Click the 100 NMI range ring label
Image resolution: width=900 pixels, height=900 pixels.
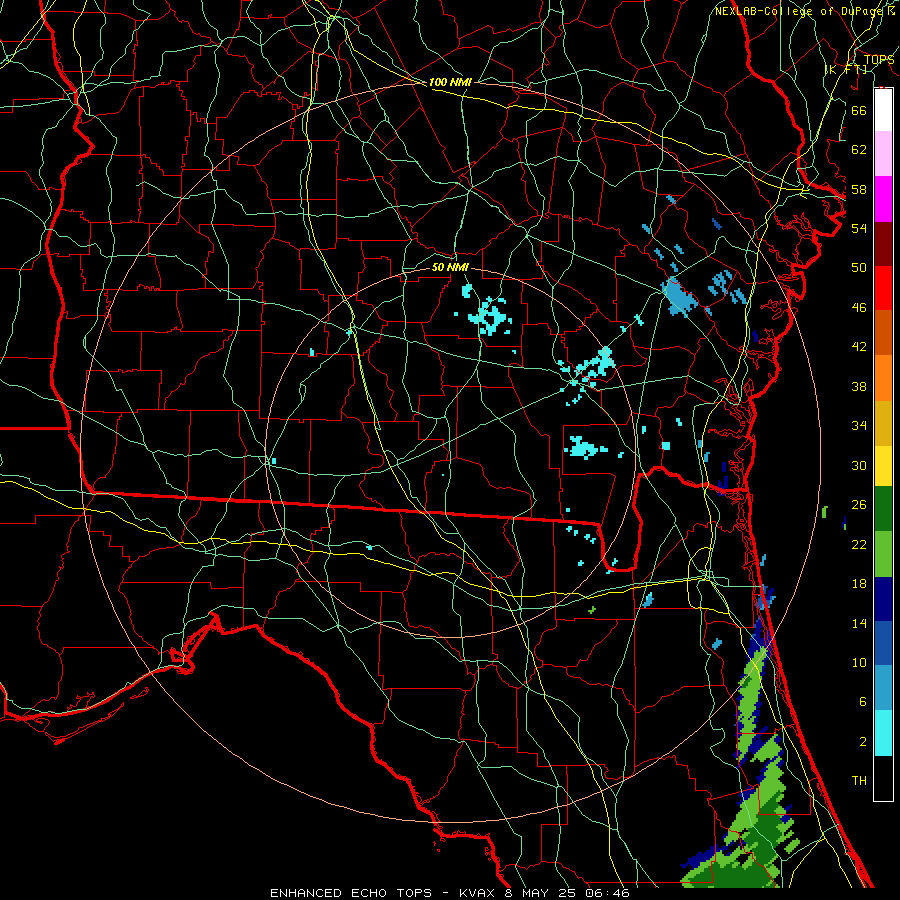[x=450, y=82]
